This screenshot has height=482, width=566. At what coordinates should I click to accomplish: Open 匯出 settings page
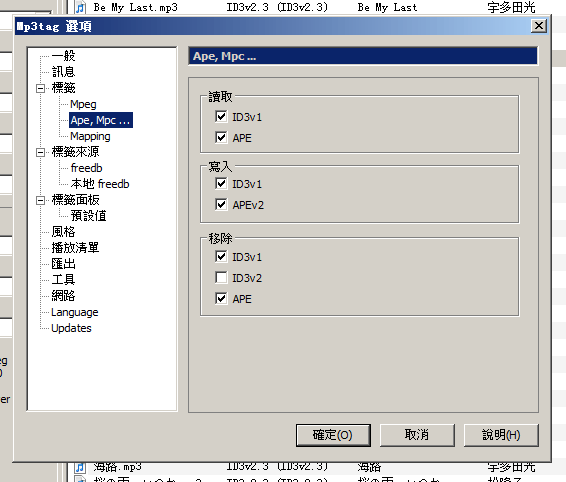[63, 264]
